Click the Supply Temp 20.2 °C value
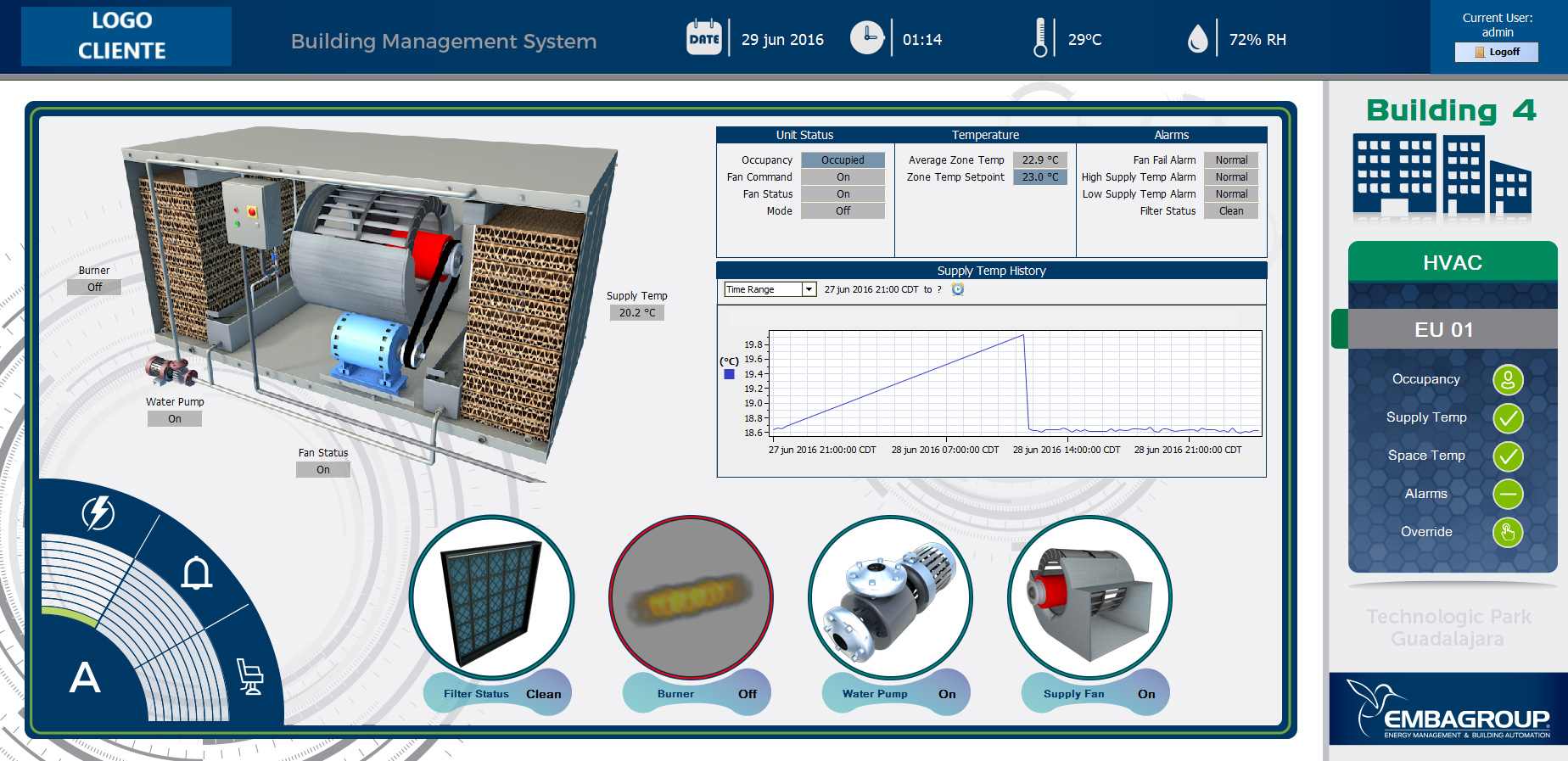 pos(637,313)
